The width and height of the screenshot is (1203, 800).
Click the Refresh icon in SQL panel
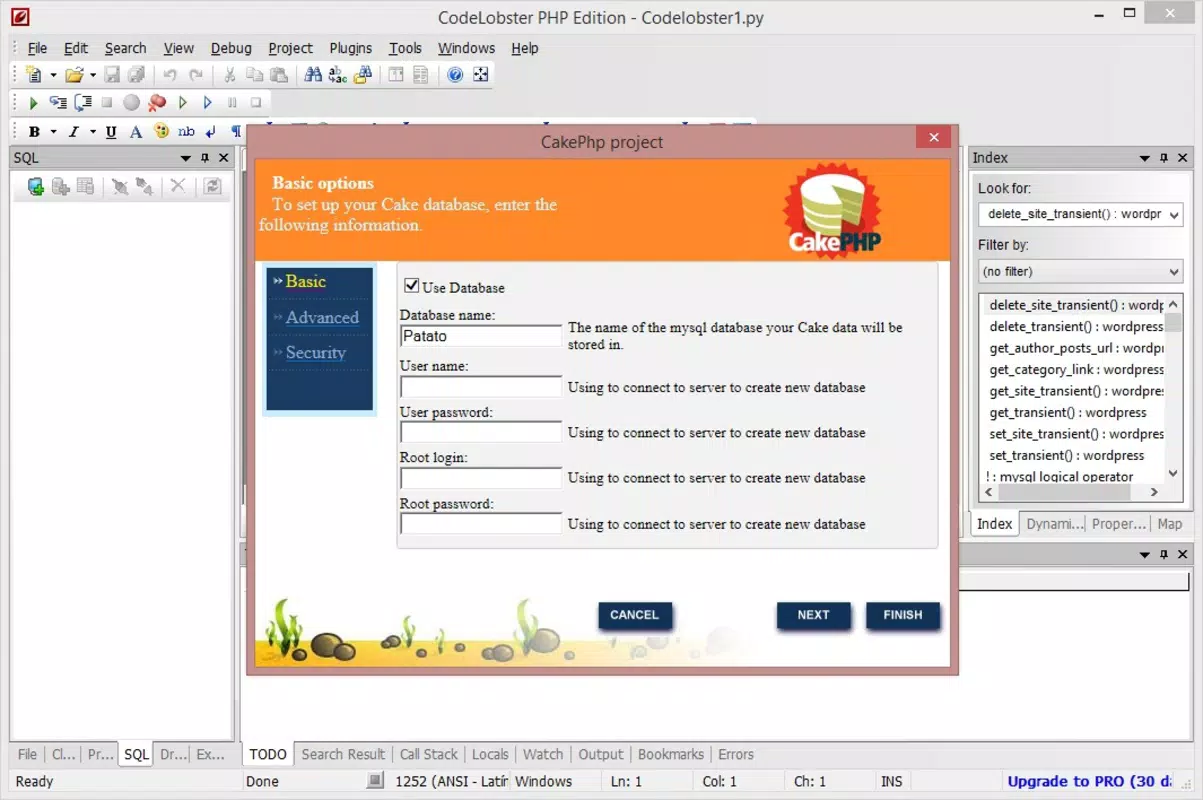[x=212, y=186]
